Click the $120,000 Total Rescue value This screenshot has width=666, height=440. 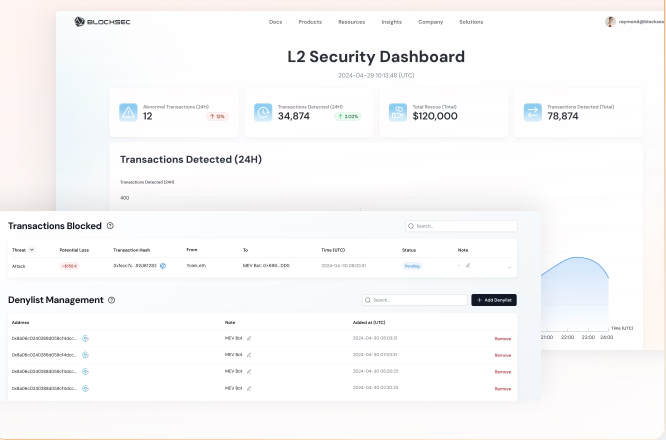pos(435,116)
